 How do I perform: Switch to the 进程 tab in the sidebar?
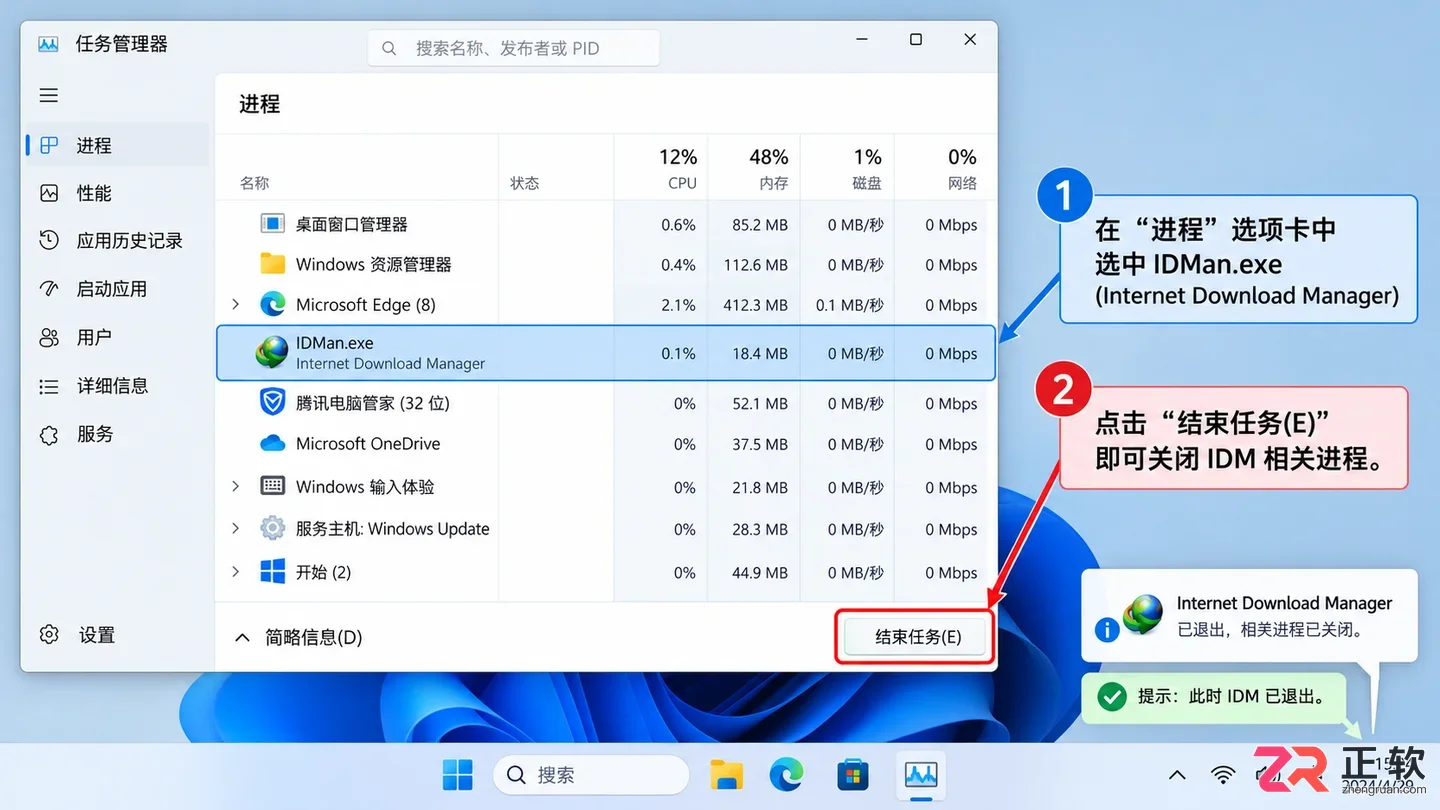(118, 146)
